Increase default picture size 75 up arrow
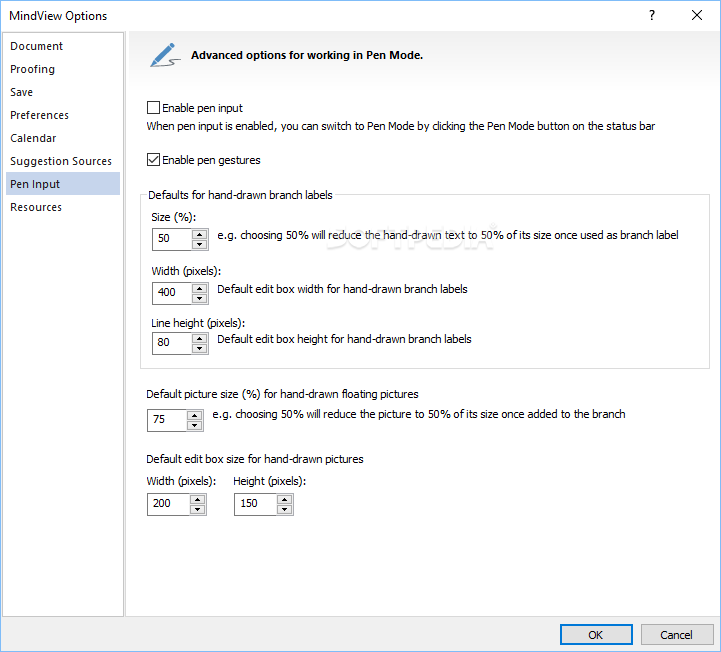The width and height of the screenshot is (721, 652). coord(195,415)
